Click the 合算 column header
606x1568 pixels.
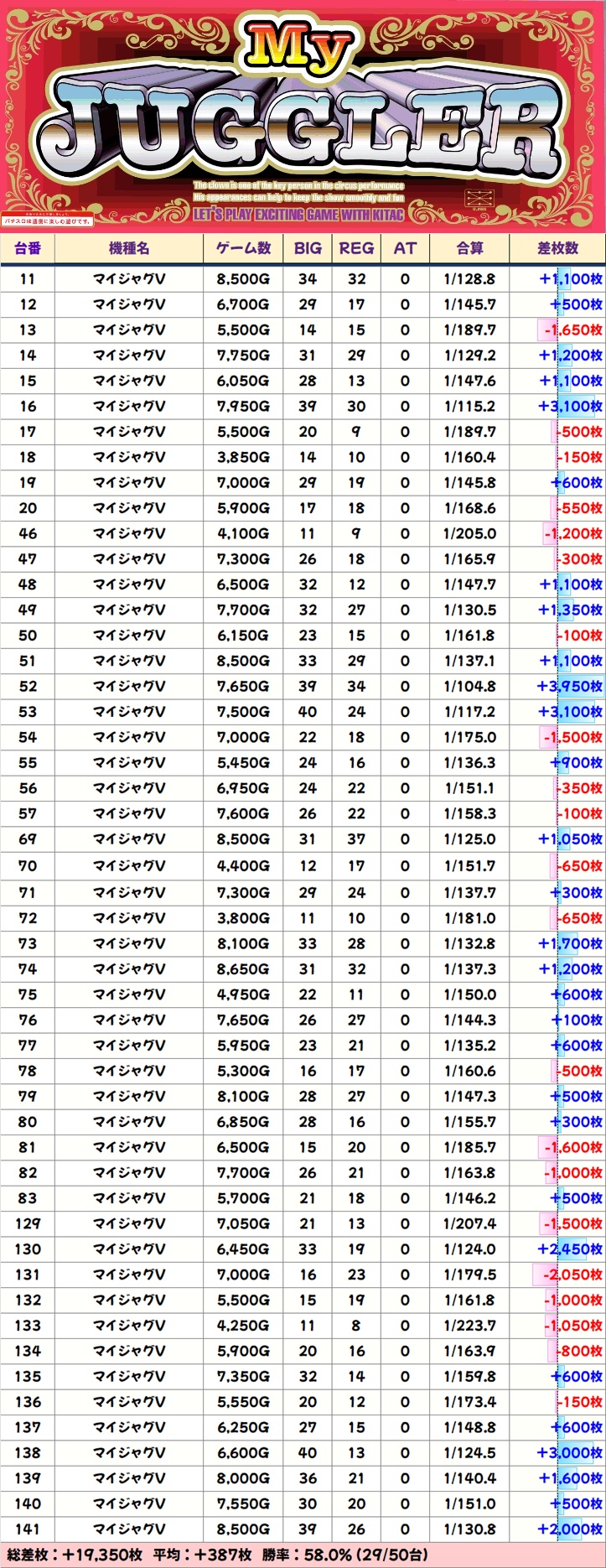(x=469, y=248)
